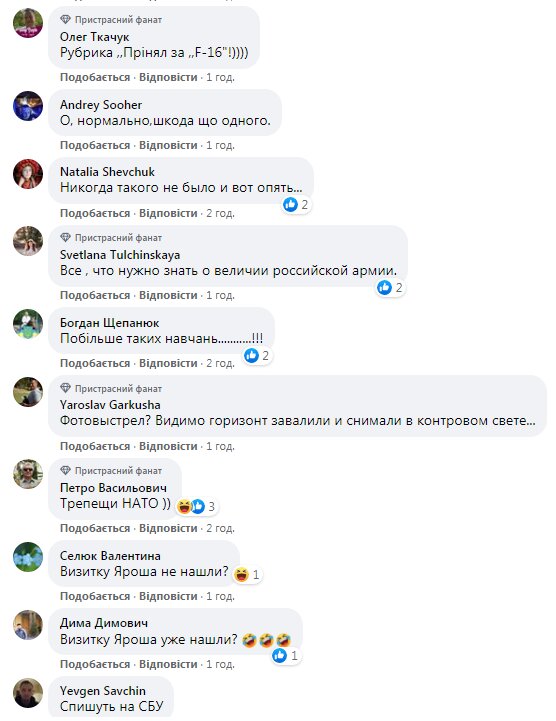Open like reaction on Дима Димович's comment
Image resolution: width=556 pixels, height=721 pixels.
285,655
